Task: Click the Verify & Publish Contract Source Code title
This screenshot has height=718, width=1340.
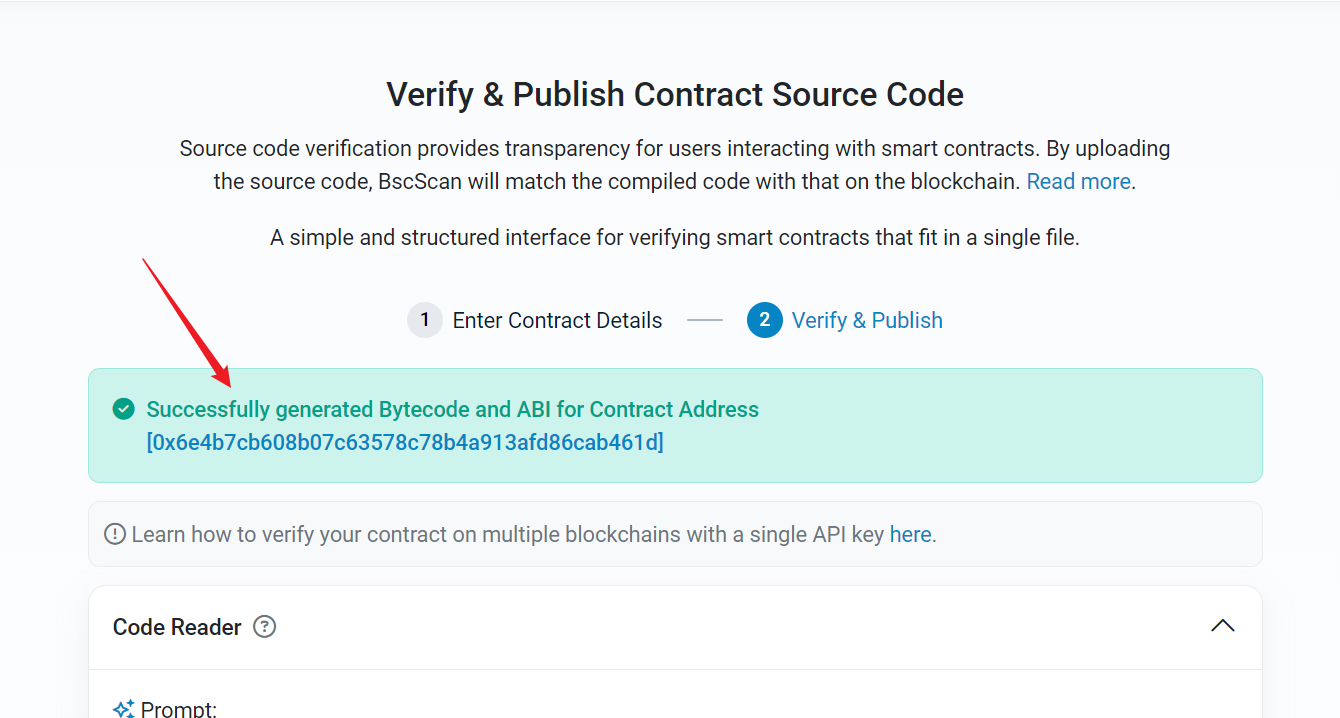Action: [675, 95]
